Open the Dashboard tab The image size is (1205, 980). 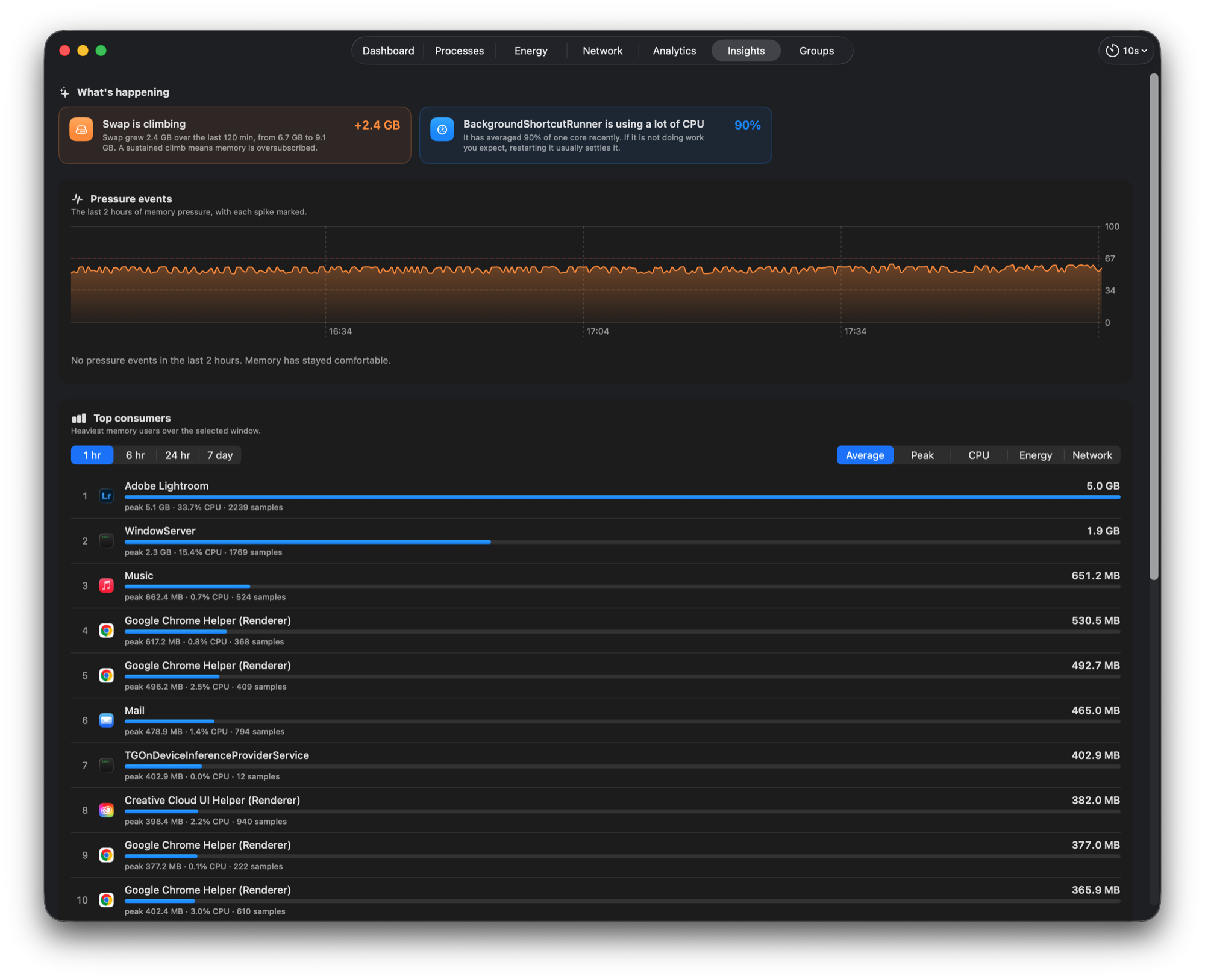pos(388,51)
